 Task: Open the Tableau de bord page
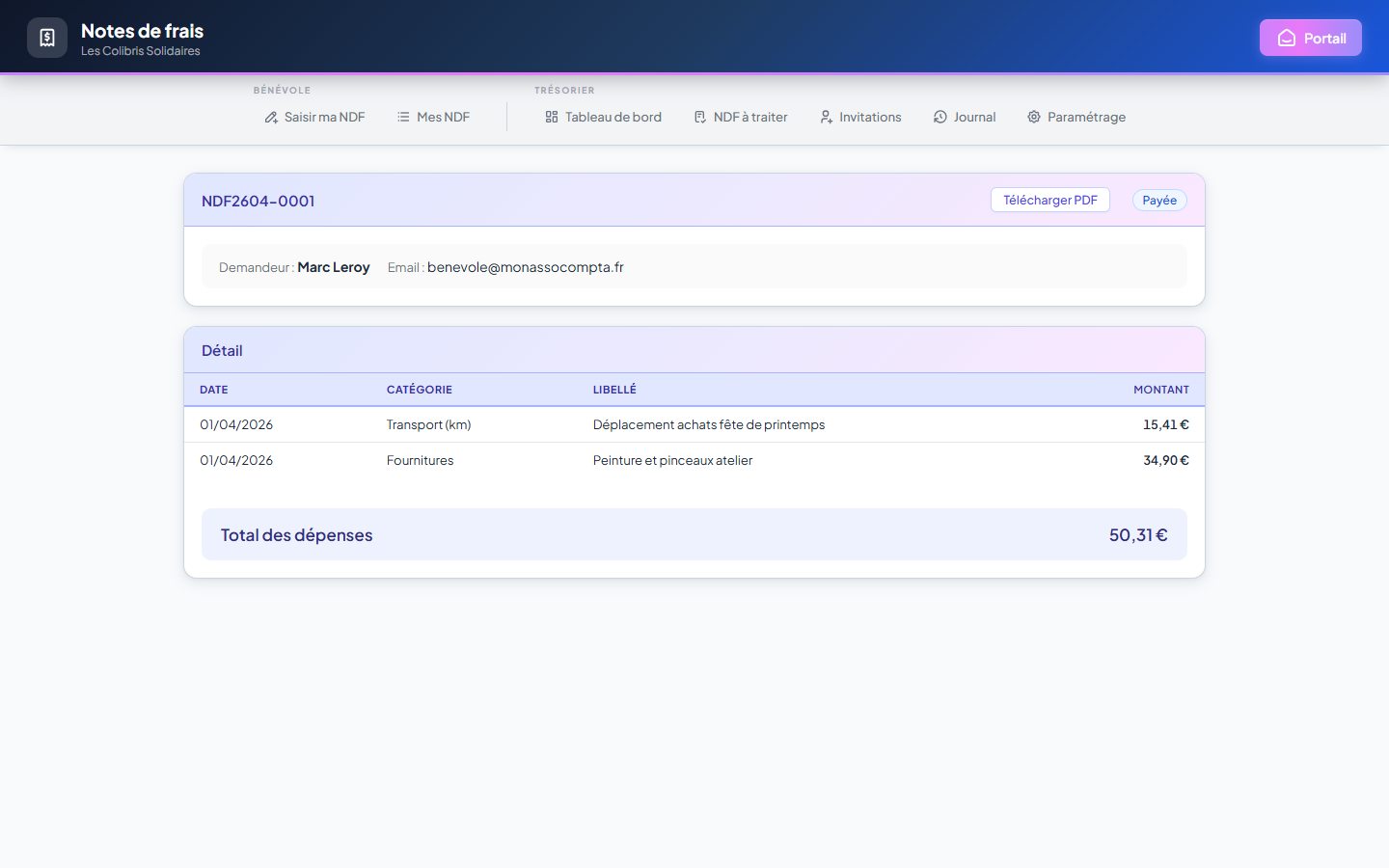click(604, 117)
